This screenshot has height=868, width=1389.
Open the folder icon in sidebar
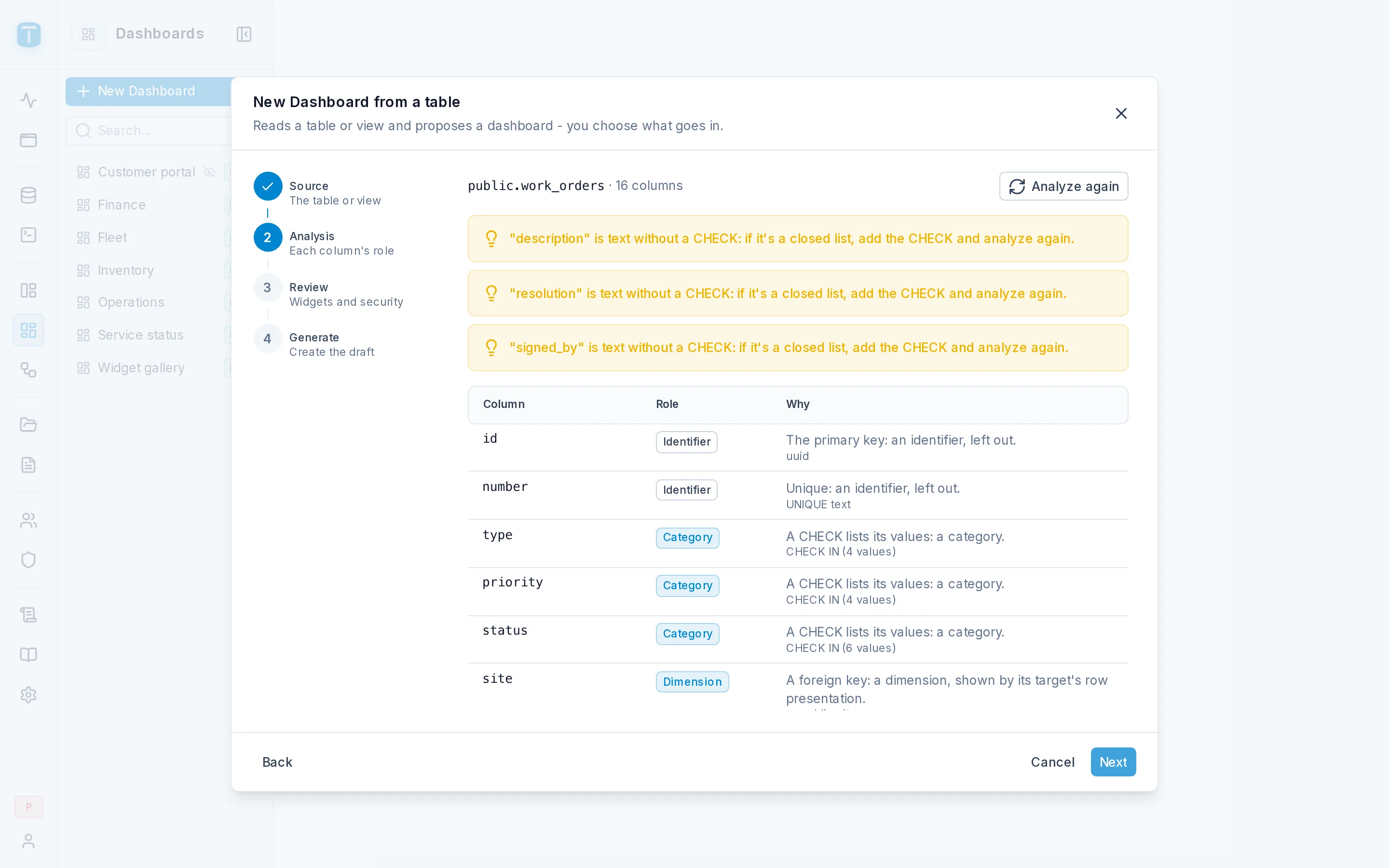(x=28, y=425)
